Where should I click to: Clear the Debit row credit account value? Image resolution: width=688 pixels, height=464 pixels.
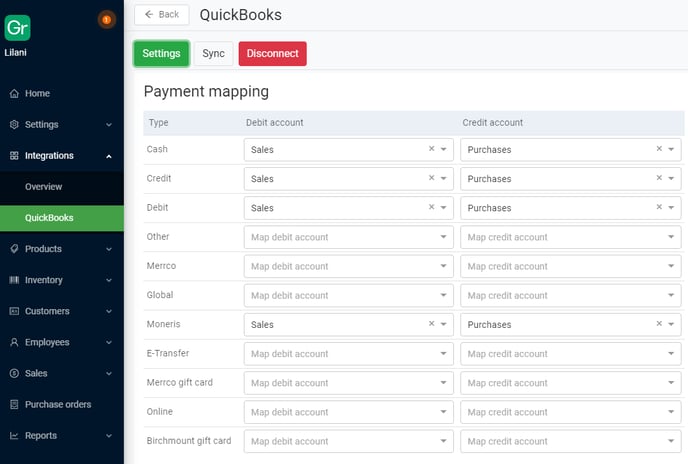click(x=659, y=207)
